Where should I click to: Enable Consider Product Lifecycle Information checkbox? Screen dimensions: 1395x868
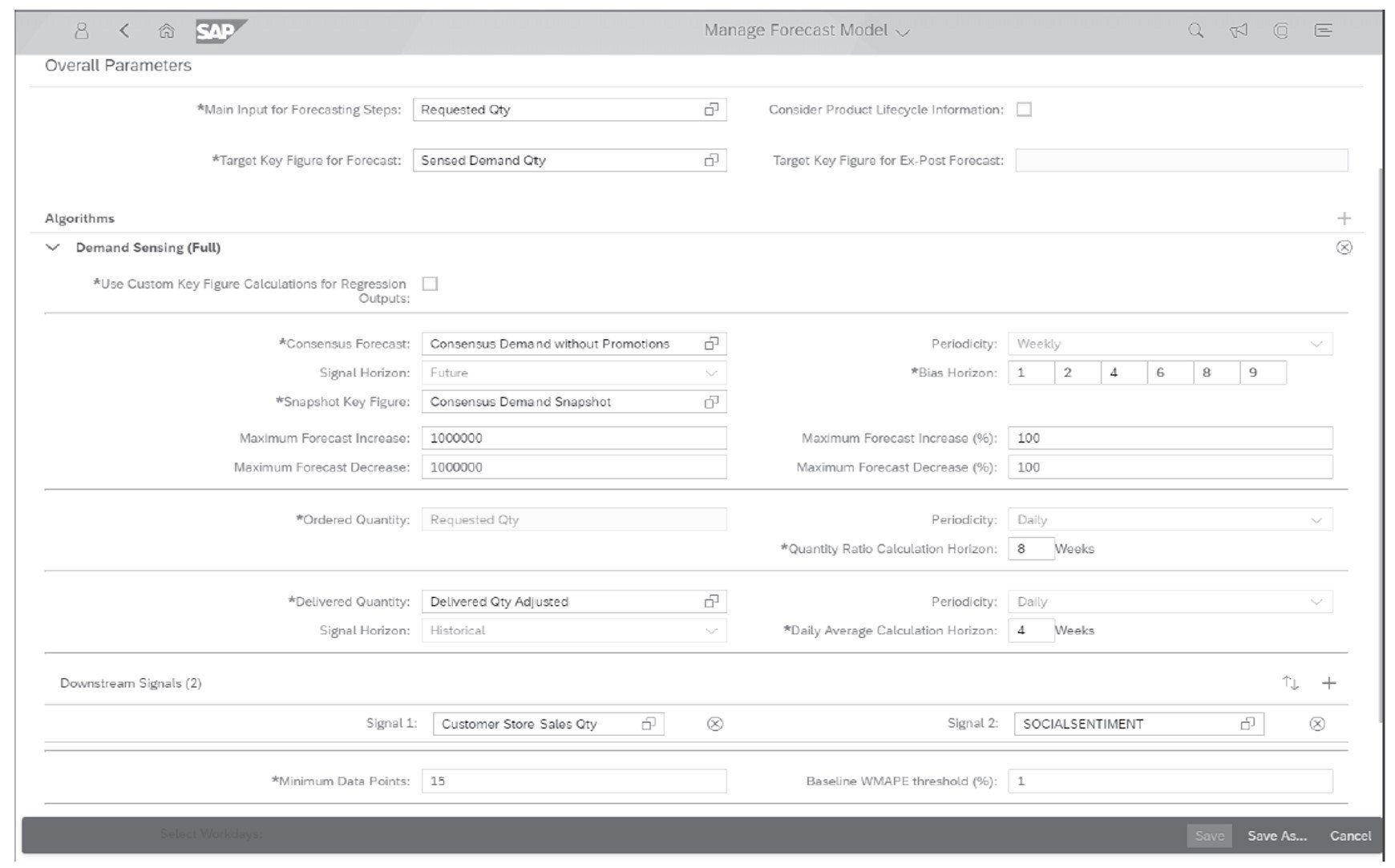(1024, 110)
